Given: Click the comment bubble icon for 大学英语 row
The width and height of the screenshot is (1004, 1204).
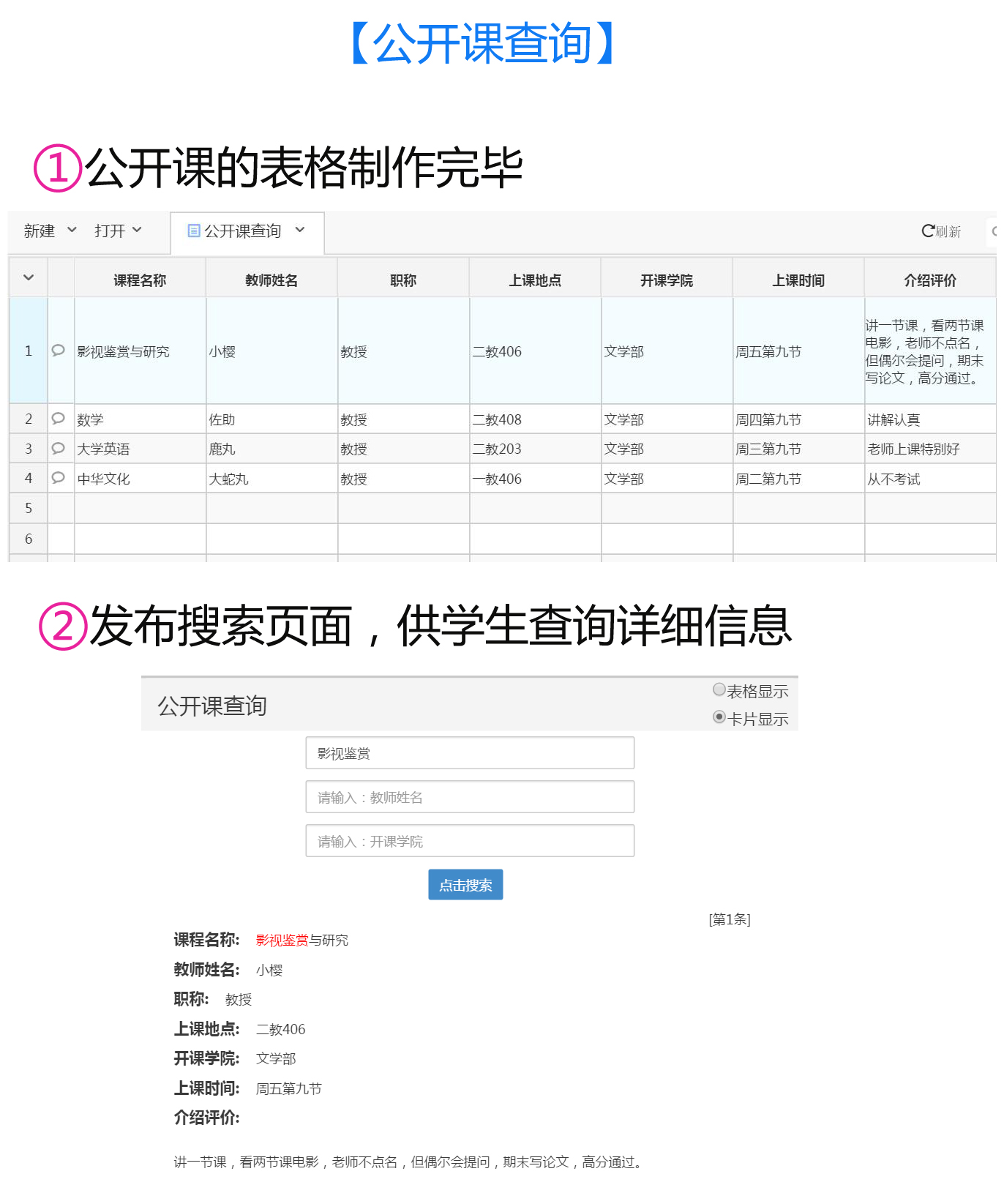Looking at the screenshot, I should (x=59, y=448).
